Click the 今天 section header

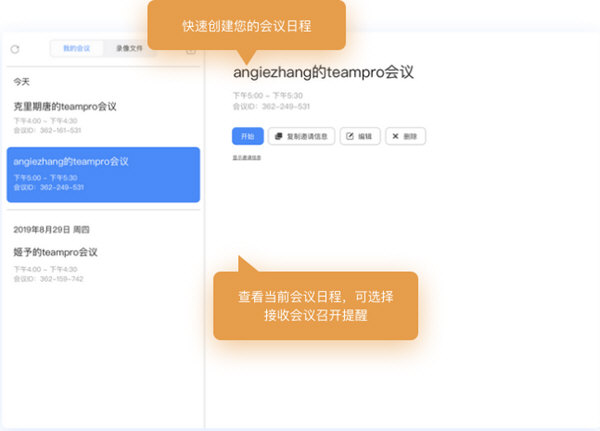pos(21,80)
